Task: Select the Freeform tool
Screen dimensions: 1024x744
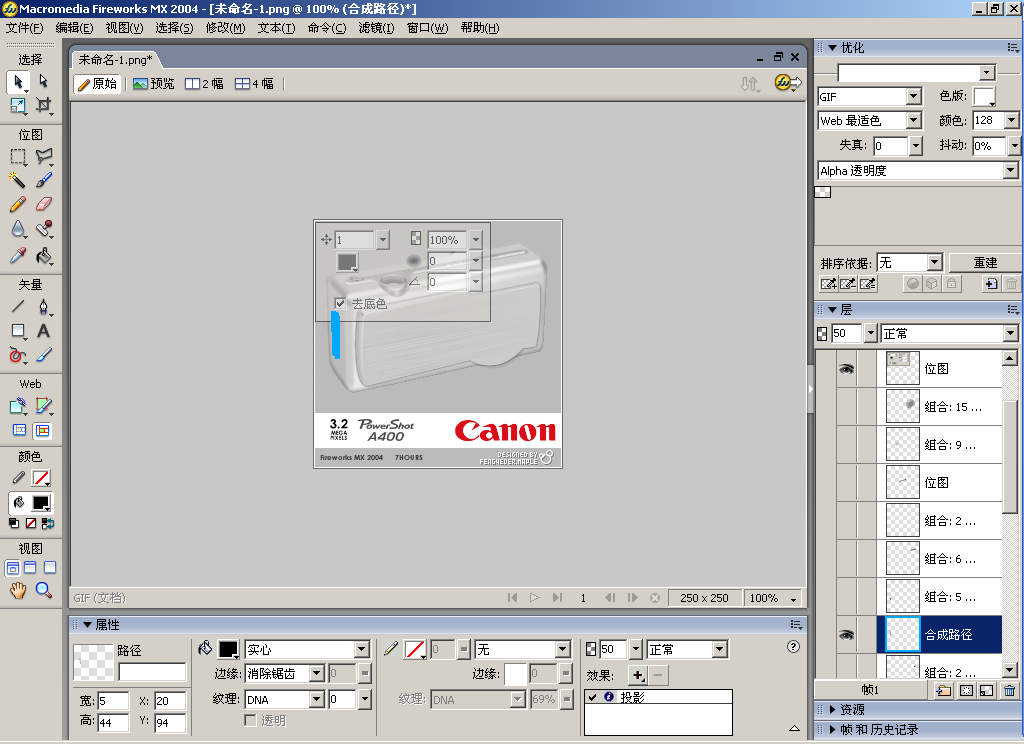Action: click(x=18, y=355)
